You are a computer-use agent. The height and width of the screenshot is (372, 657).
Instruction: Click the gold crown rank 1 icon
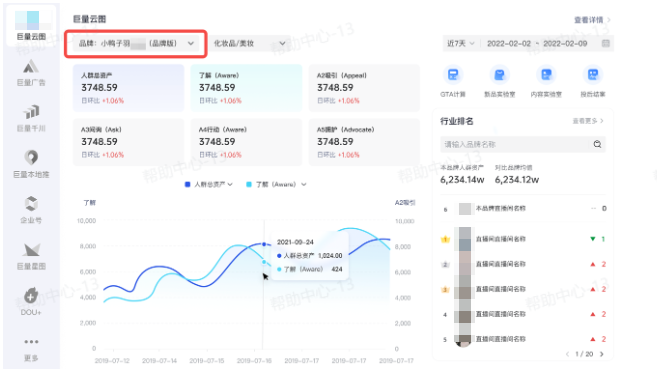tap(445, 239)
